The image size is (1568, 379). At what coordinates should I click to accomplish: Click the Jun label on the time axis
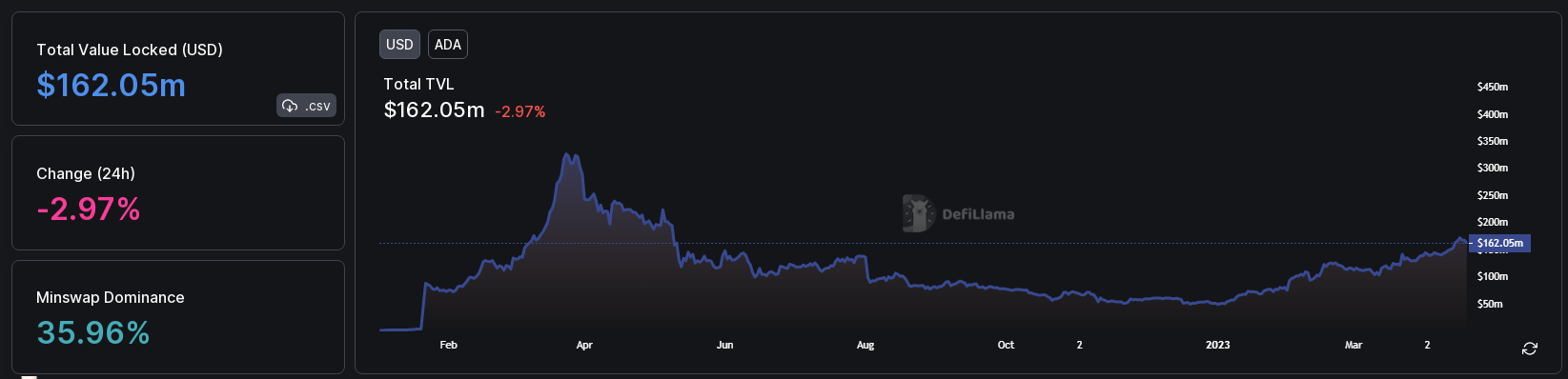725,345
